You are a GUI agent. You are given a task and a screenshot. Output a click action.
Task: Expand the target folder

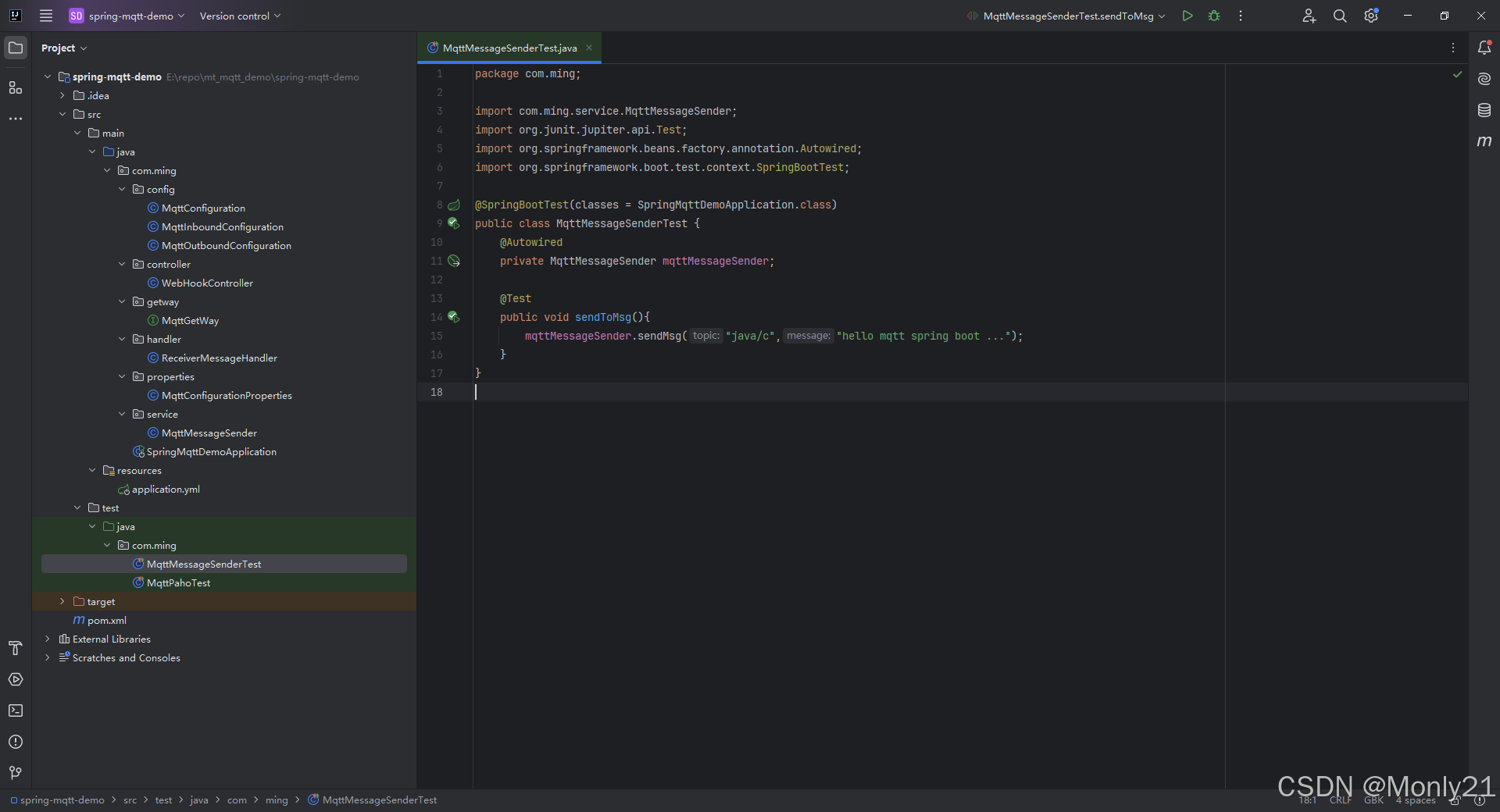click(62, 601)
